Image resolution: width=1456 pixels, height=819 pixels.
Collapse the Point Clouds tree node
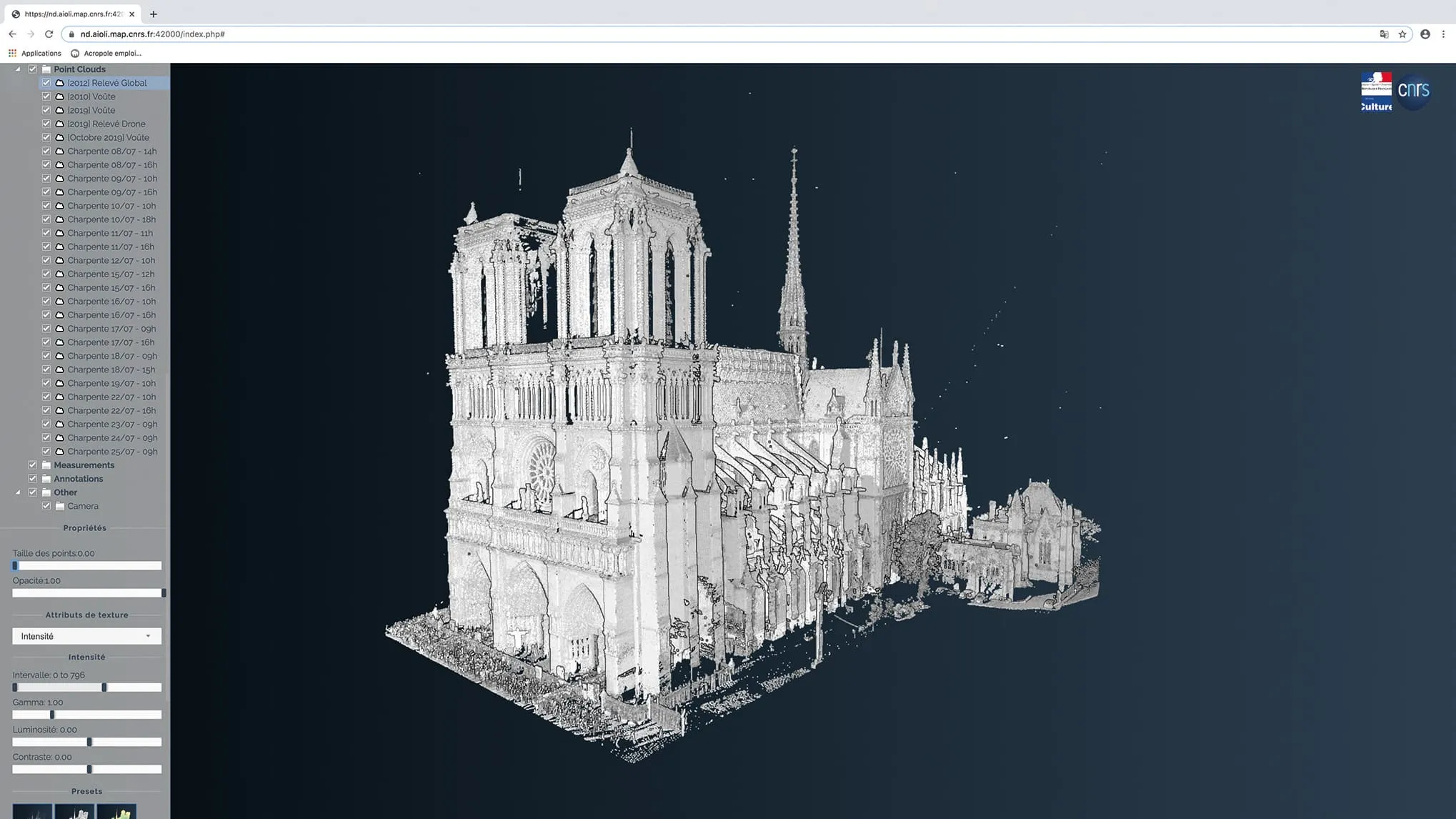18,69
